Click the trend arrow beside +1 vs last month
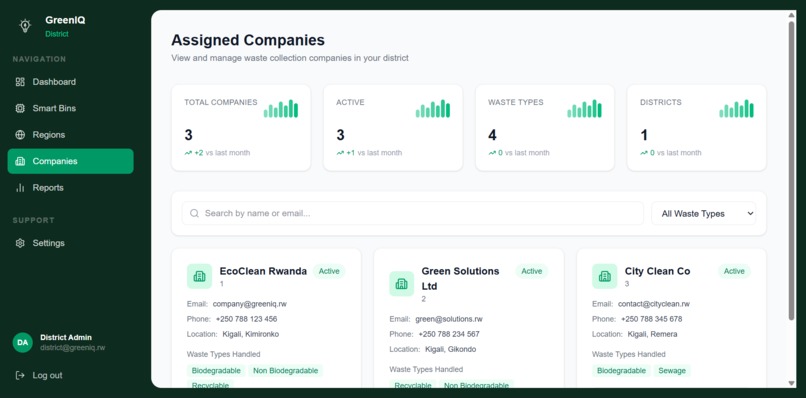806x398 pixels. (340, 153)
